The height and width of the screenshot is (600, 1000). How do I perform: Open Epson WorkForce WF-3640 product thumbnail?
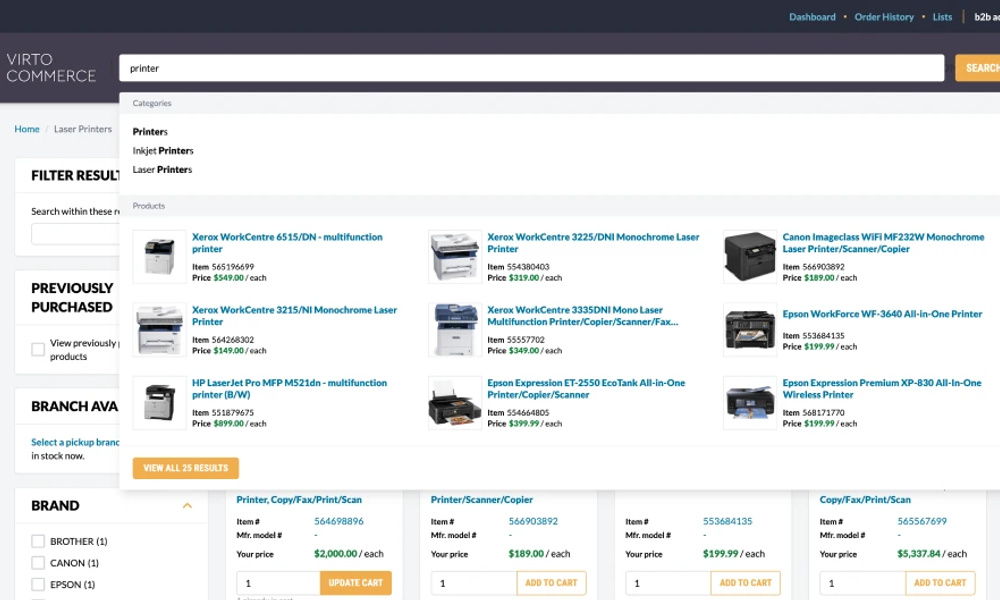[750, 330]
